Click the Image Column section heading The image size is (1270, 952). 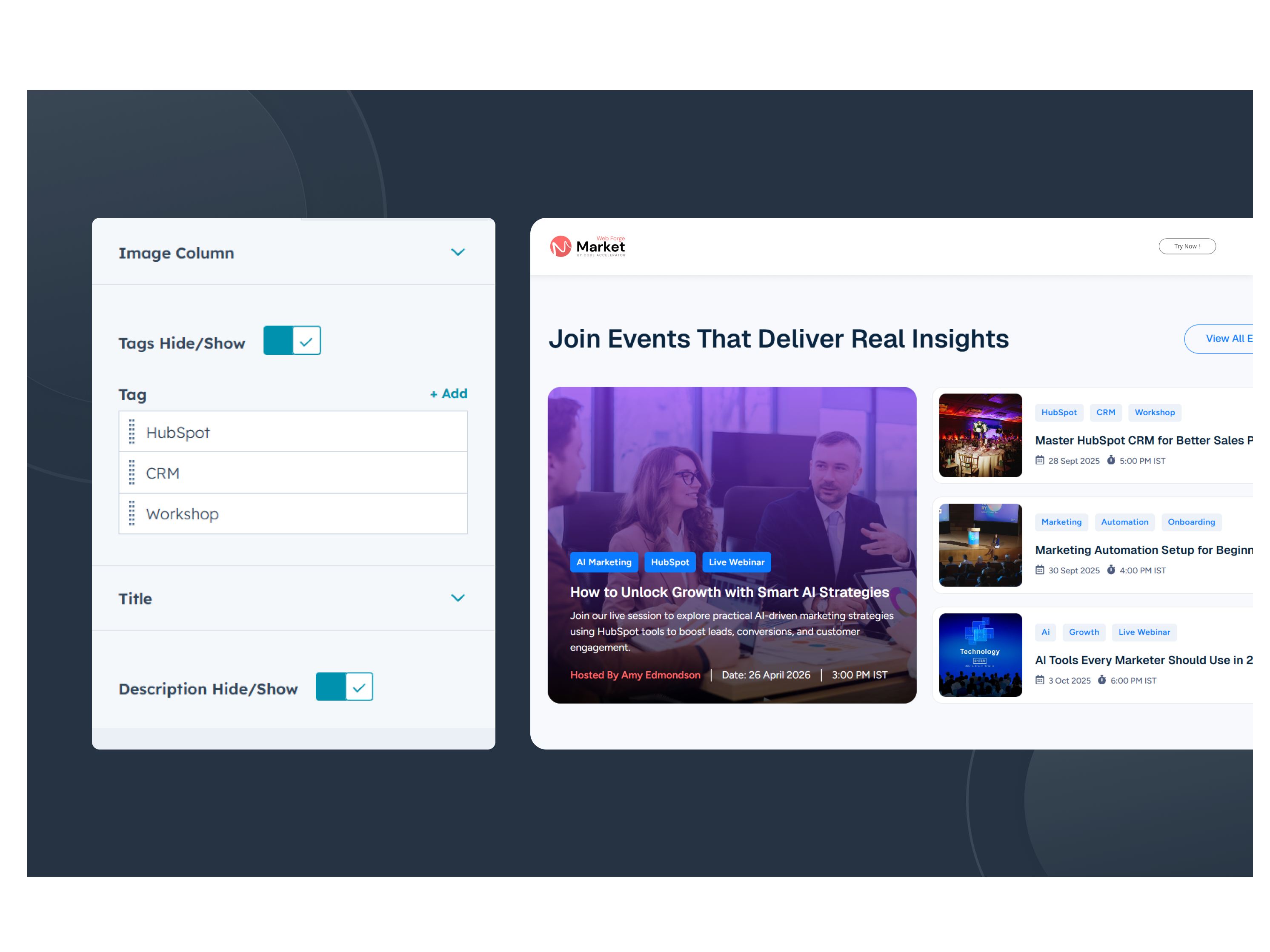(176, 253)
